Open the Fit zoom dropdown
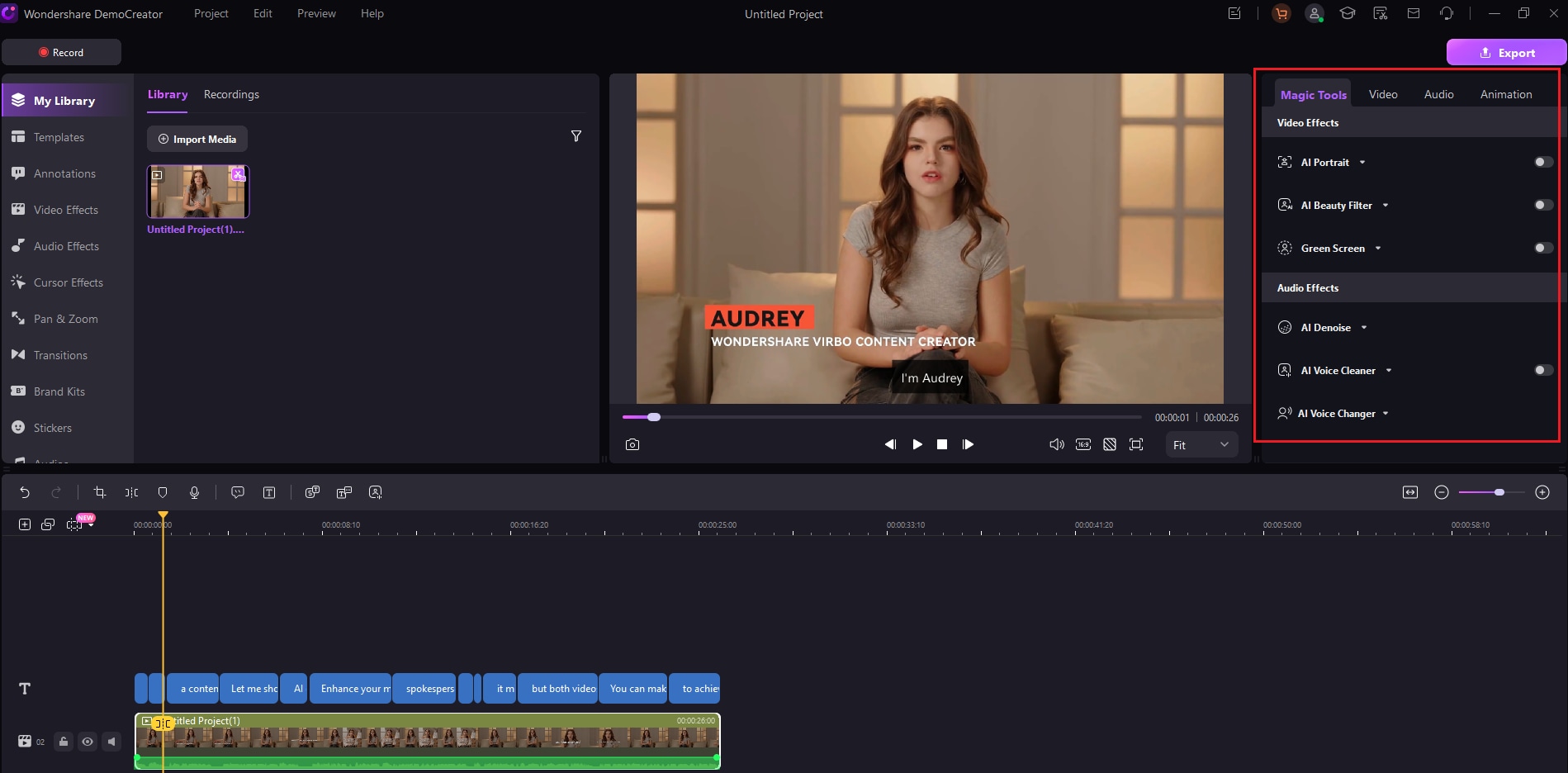This screenshot has width=1568, height=773. click(x=1201, y=445)
